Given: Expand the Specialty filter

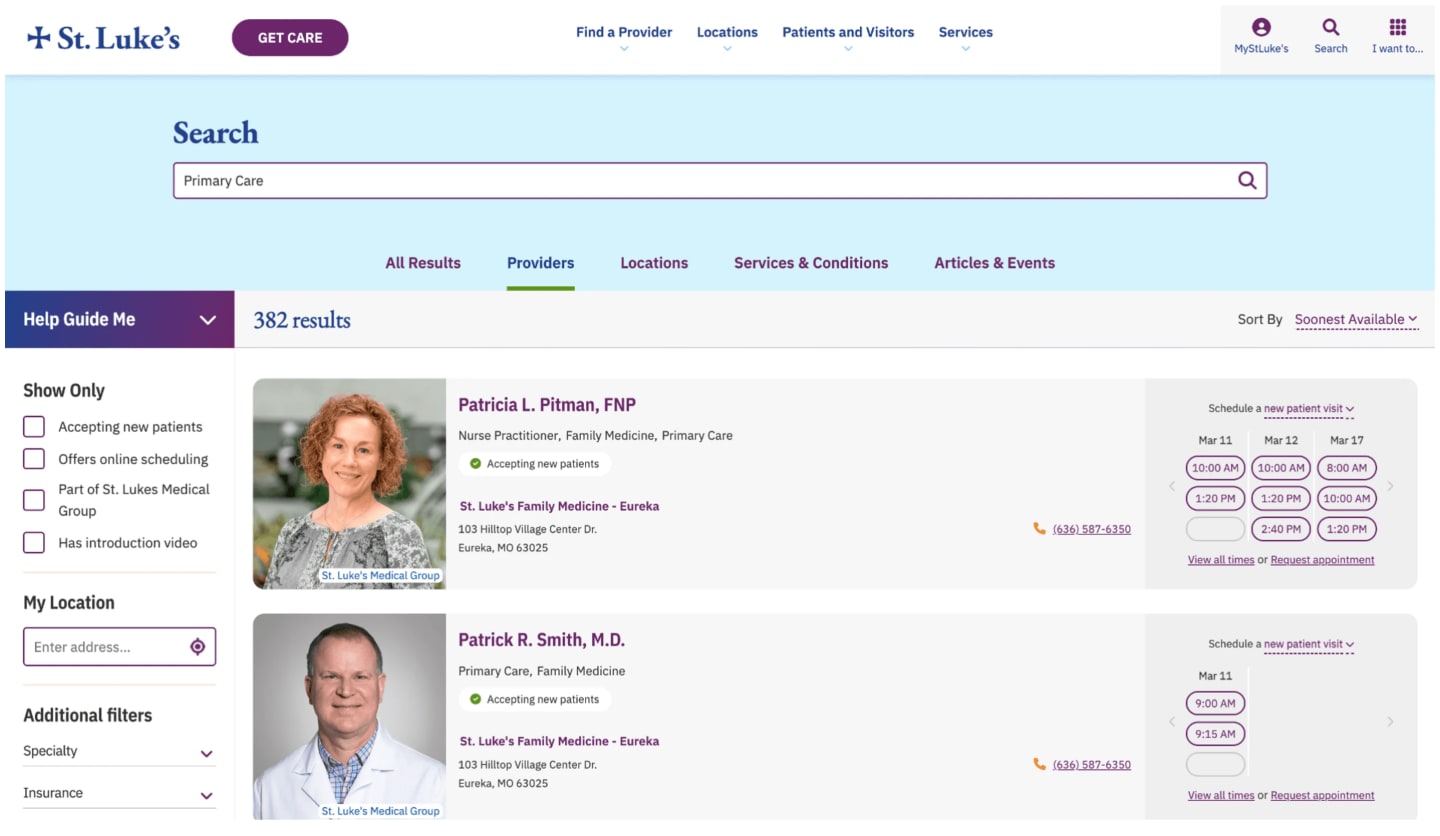Looking at the screenshot, I should pyautogui.click(x=119, y=752).
